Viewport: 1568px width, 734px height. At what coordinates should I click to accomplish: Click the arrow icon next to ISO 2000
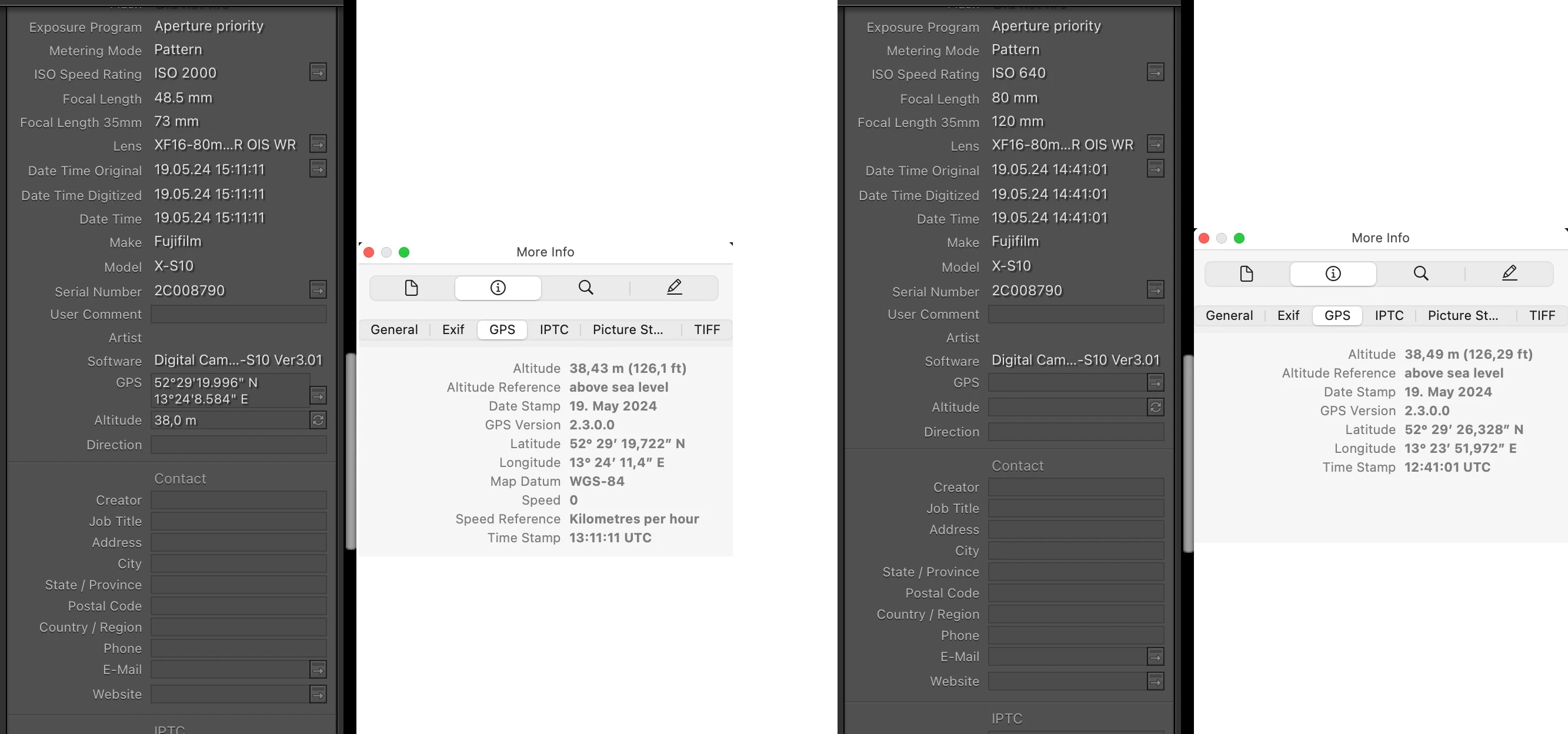318,72
